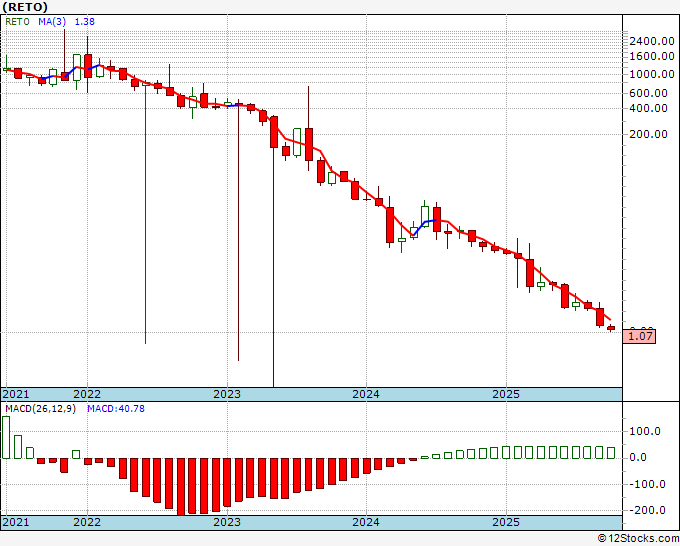
Task: Click the 1000.00 price axis label
Action: (x=652, y=74)
